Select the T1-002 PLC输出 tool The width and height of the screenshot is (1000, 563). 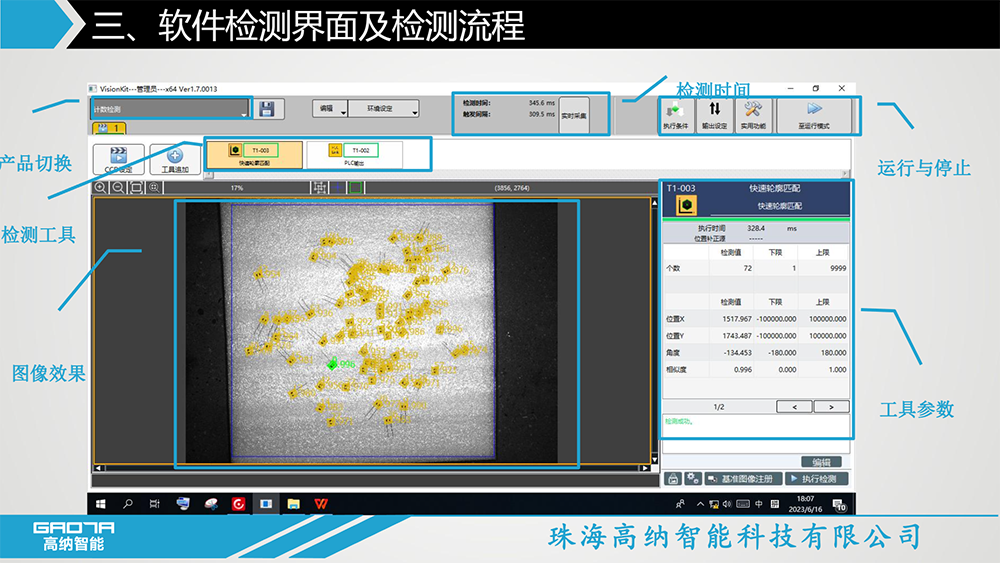pos(355,153)
